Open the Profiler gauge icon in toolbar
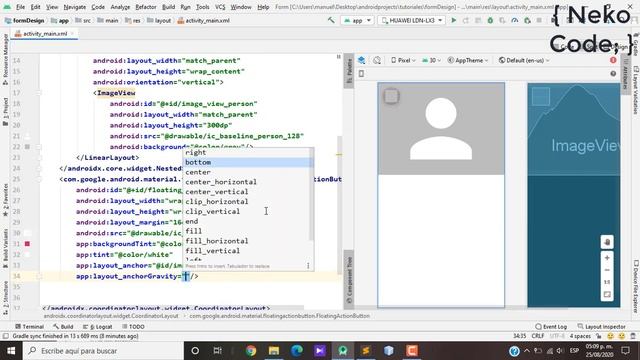The height and width of the screenshot is (360, 640). click(x=515, y=20)
